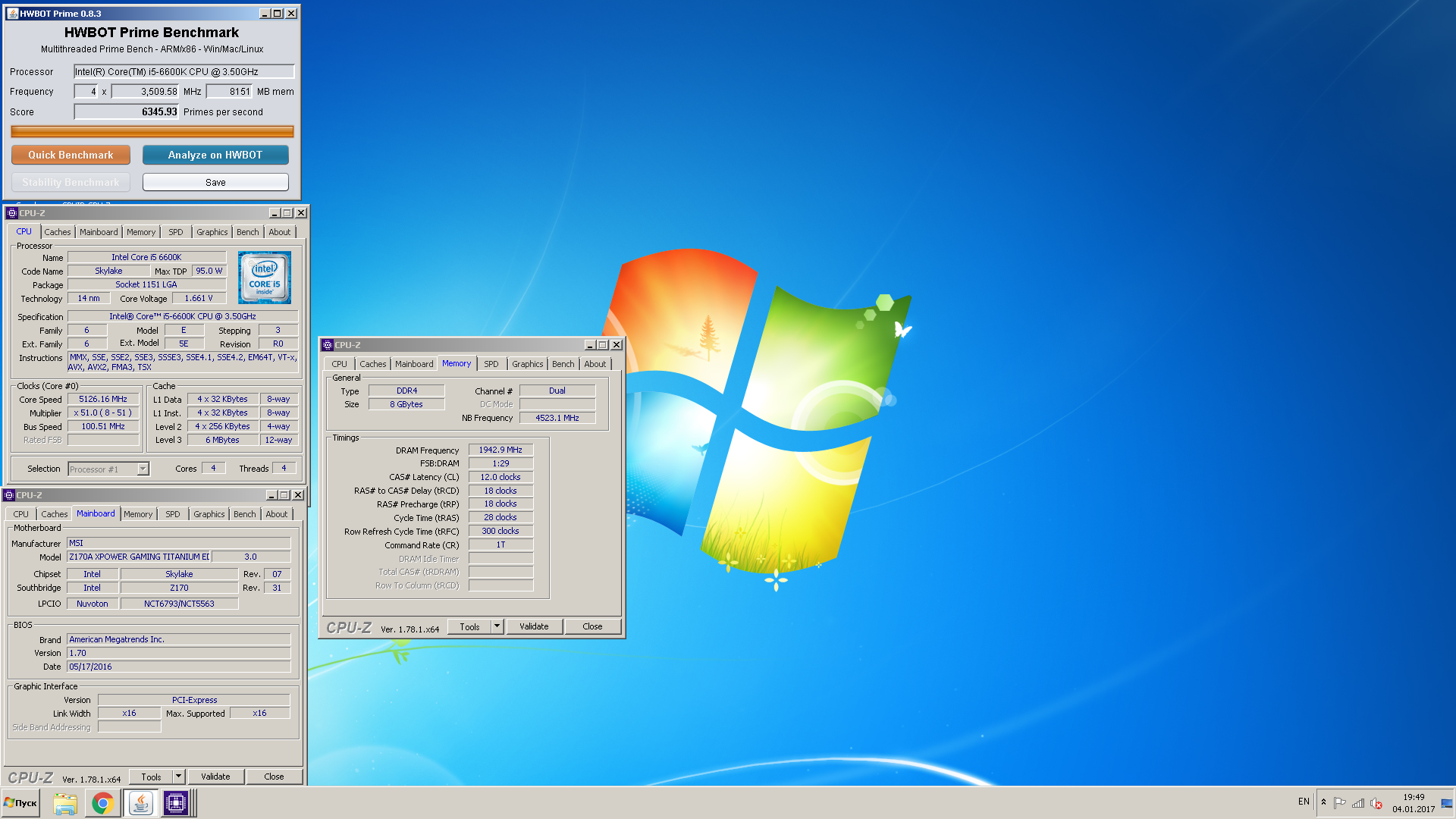Open Graphics tab in CPU window
This screenshot has height=819, width=1456.
[x=212, y=232]
